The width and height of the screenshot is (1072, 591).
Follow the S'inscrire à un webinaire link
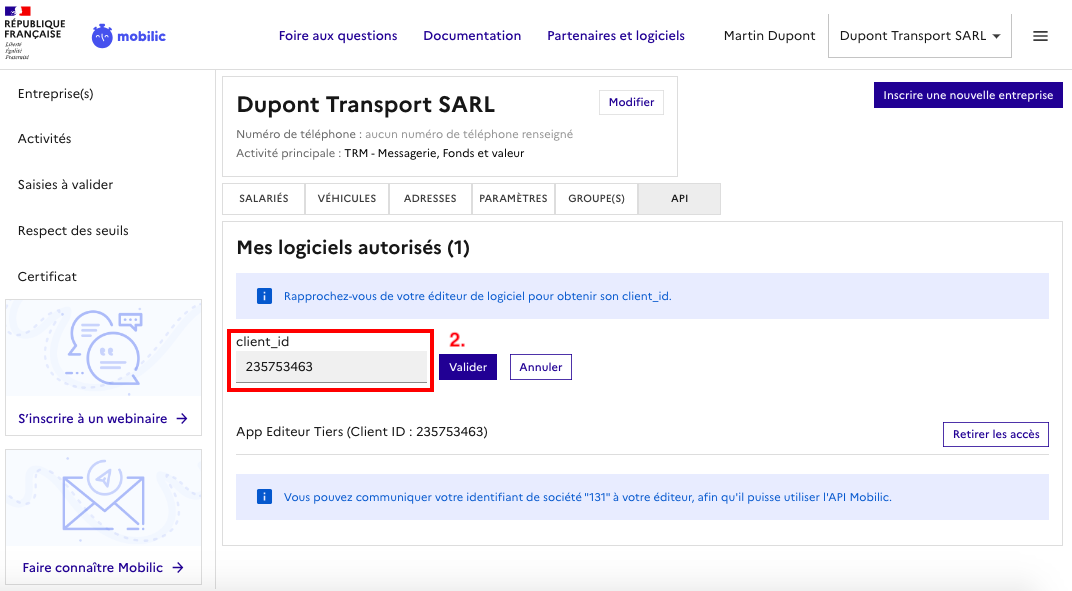(103, 419)
